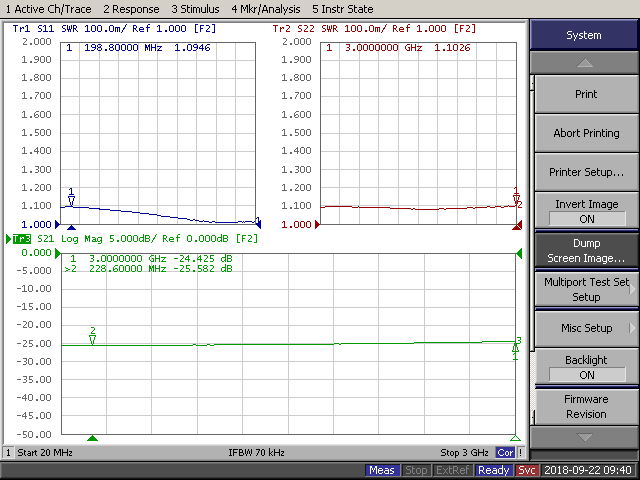Click Tr3 marker 1 hollow triangle at stop

tap(516, 438)
